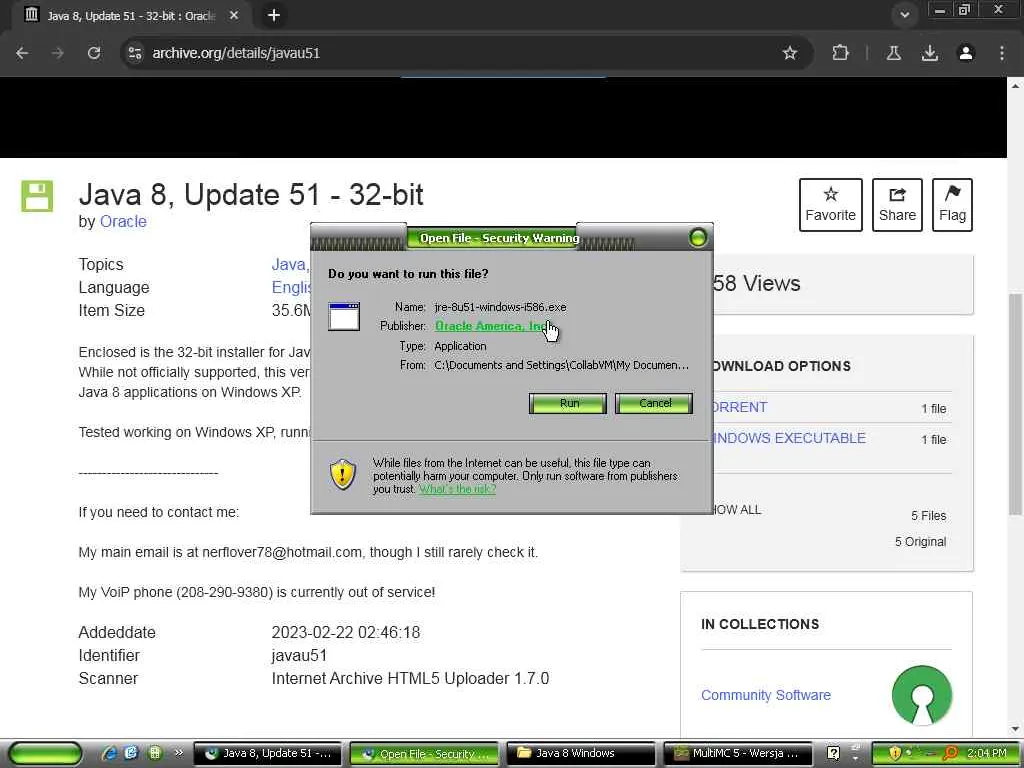Open the Oracle America, Inc. publisher link

[x=490, y=326]
